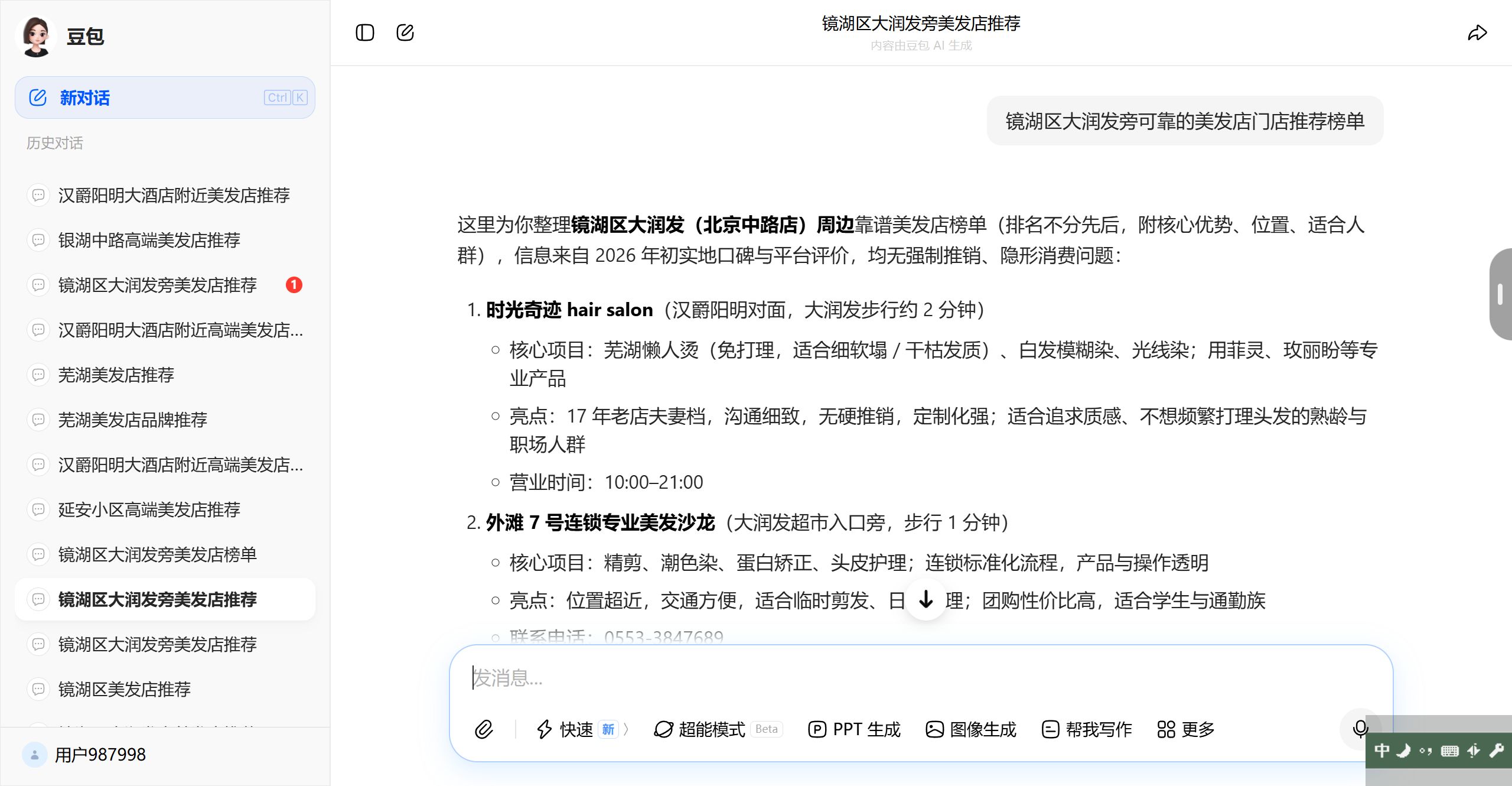
Task: Click IME wrench settings icon
Action: (x=1496, y=751)
